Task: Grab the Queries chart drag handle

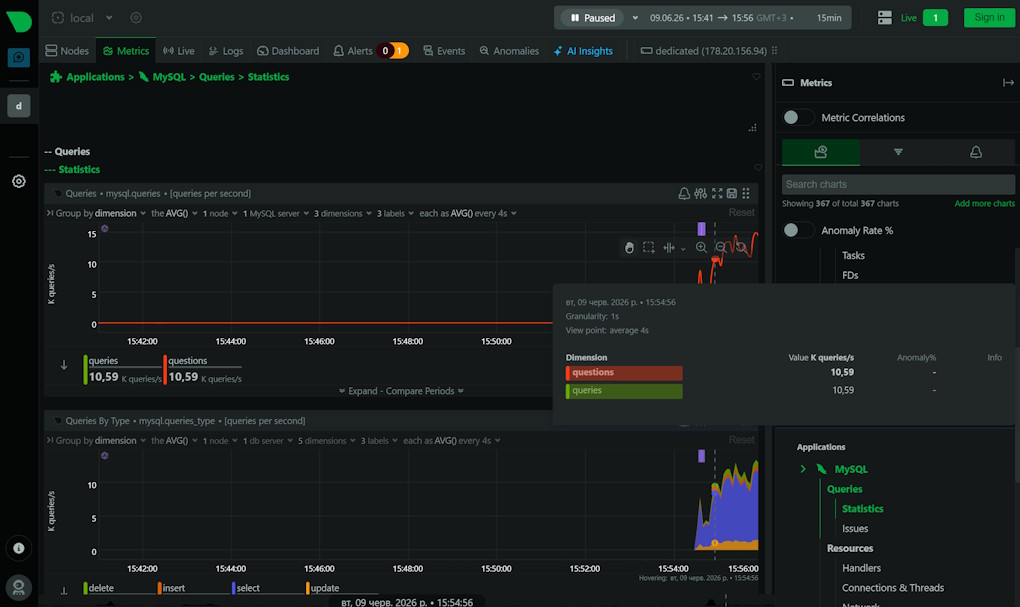Action: (746, 193)
